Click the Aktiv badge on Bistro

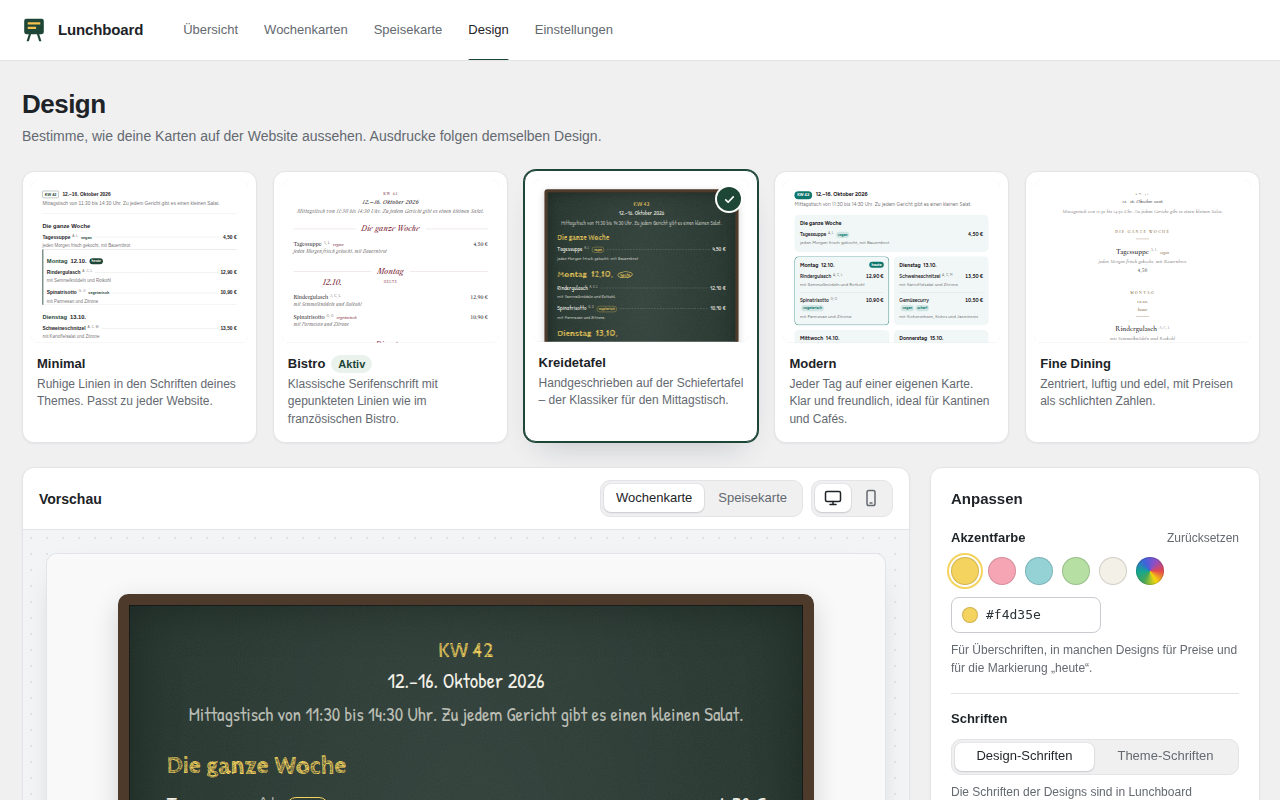click(352, 364)
